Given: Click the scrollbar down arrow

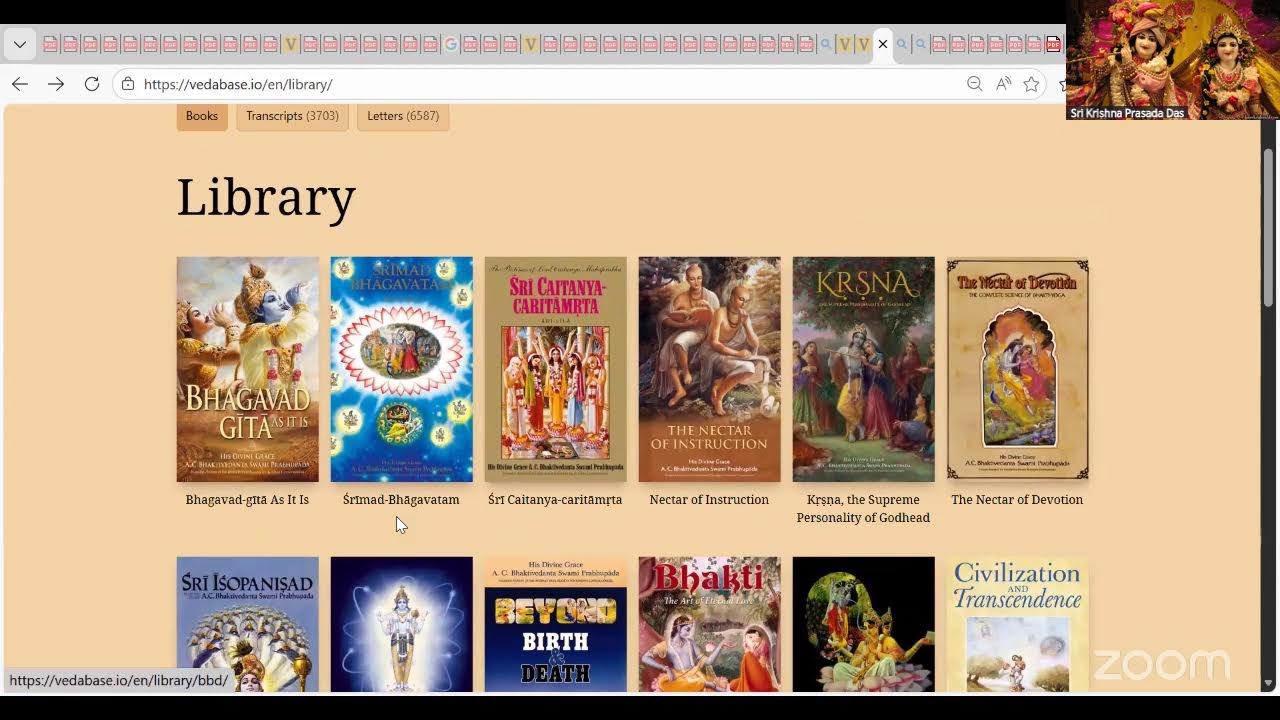Looking at the screenshot, I should coord(1269,684).
